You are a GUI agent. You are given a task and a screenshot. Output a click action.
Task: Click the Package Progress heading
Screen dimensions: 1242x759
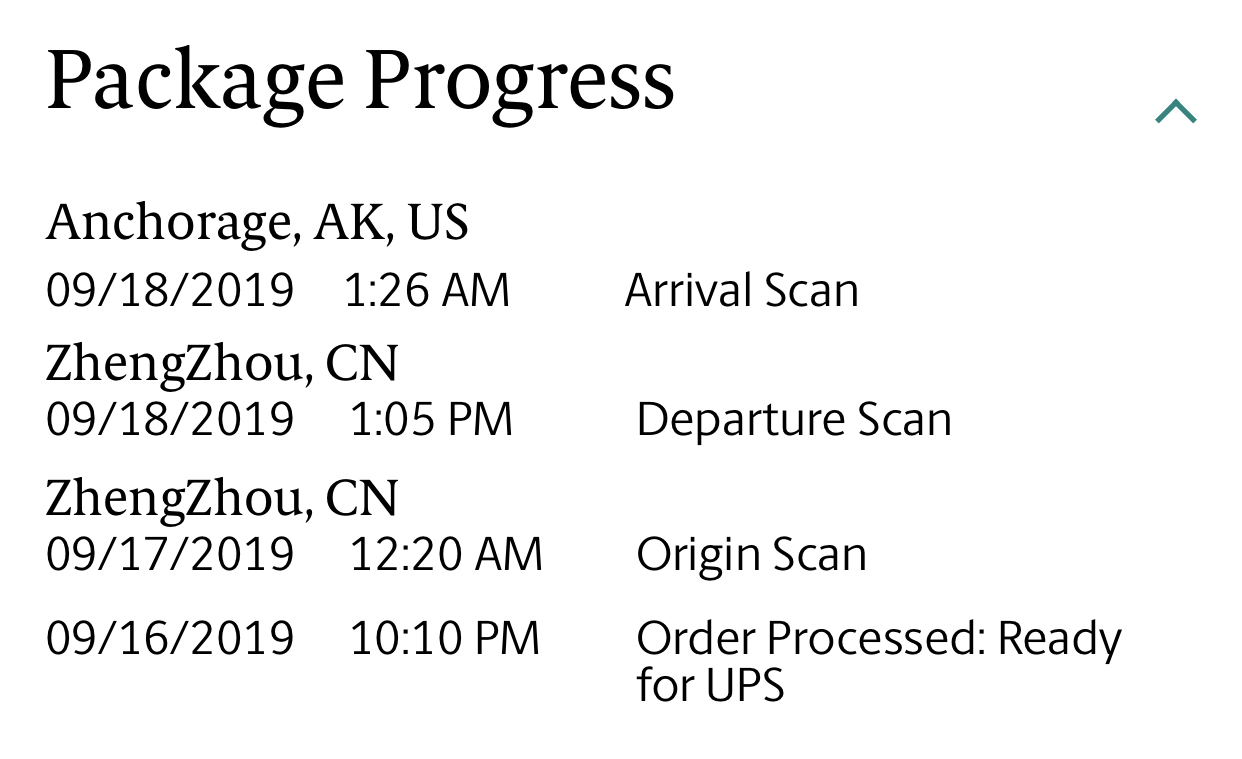[361, 82]
